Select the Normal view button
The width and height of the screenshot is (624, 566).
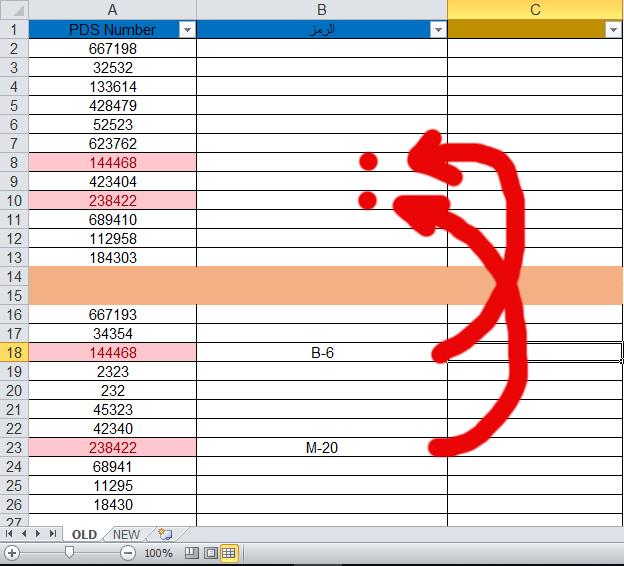pos(228,553)
